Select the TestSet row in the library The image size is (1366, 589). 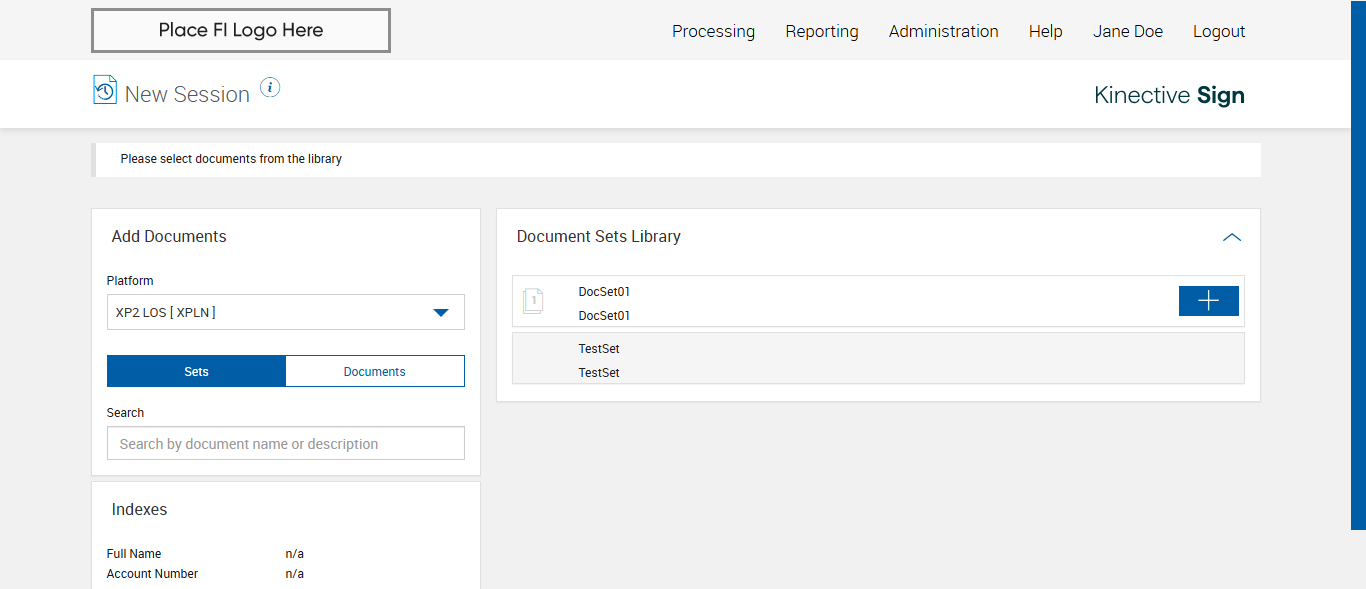pyautogui.click(x=878, y=359)
